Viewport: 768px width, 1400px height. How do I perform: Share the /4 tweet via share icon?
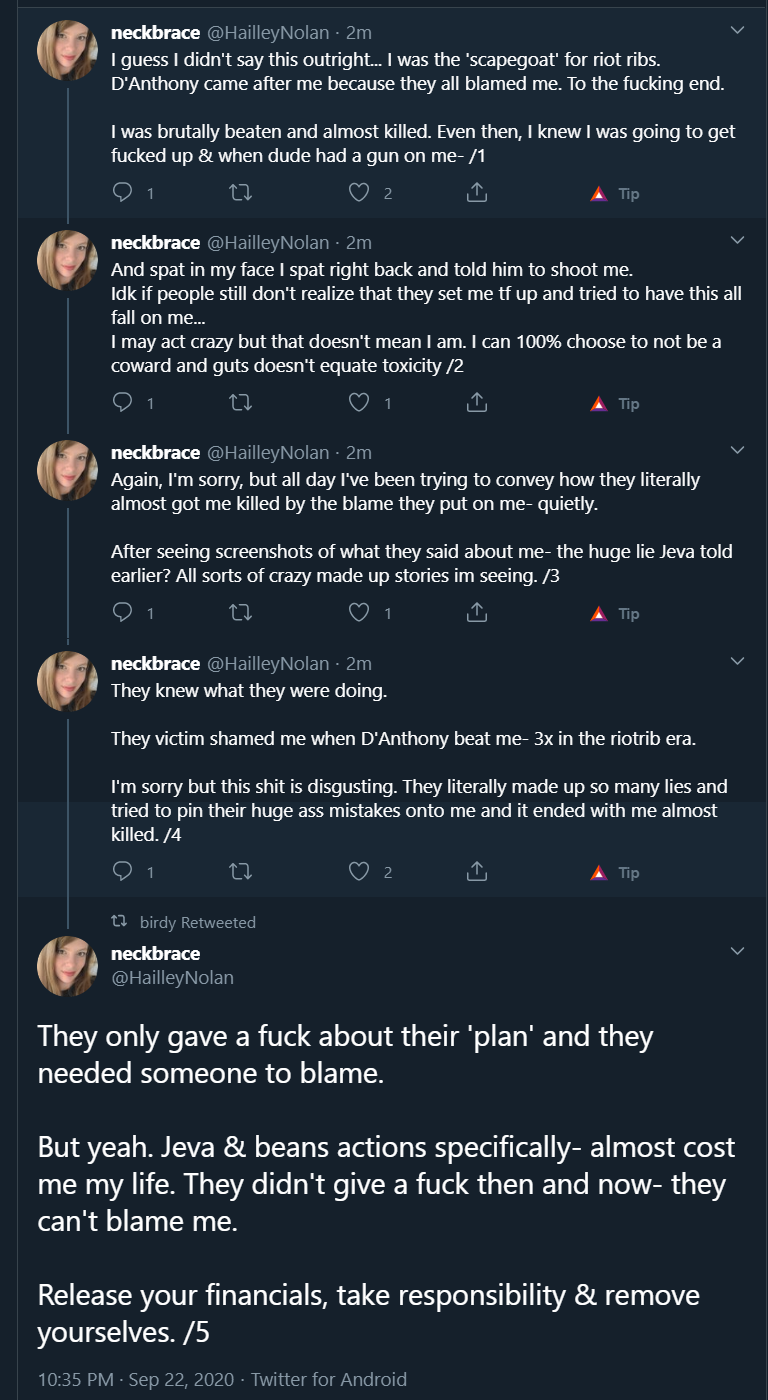pos(478,872)
